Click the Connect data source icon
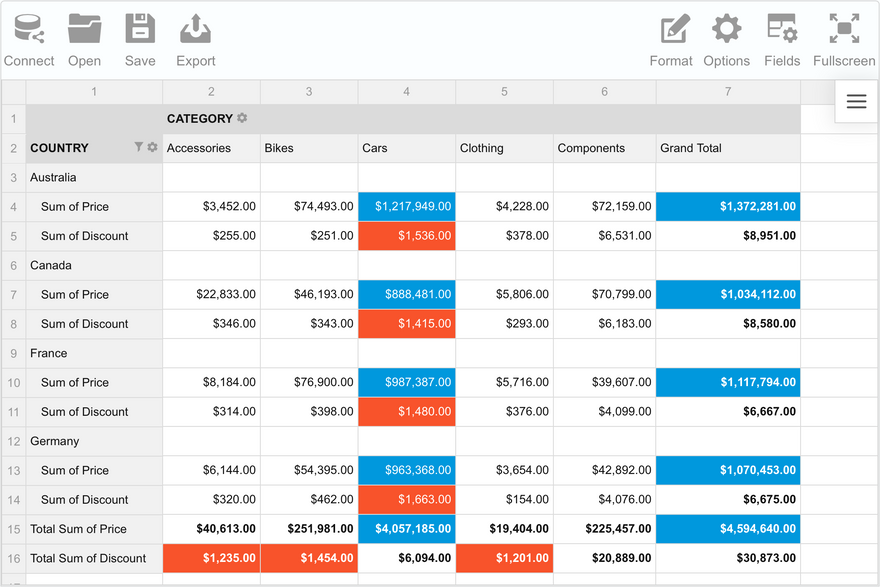This screenshot has height=587, width=880. (x=29, y=30)
